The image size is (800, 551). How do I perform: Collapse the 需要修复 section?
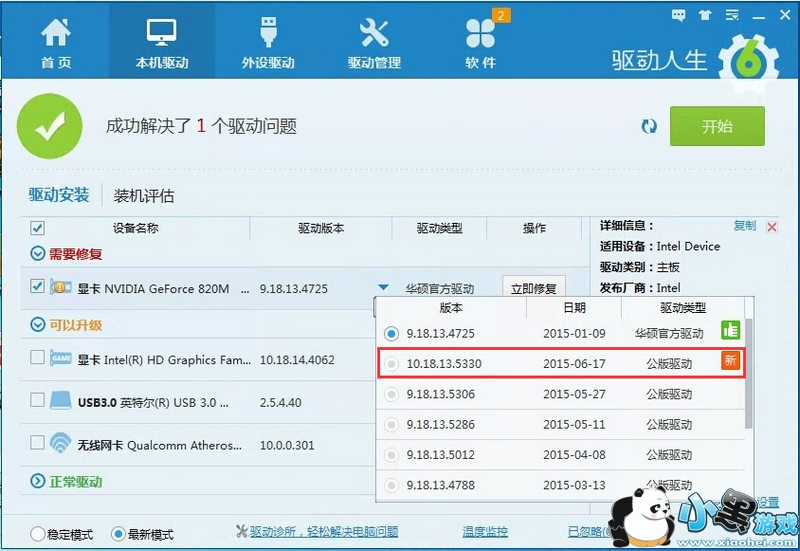coord(38,254)
